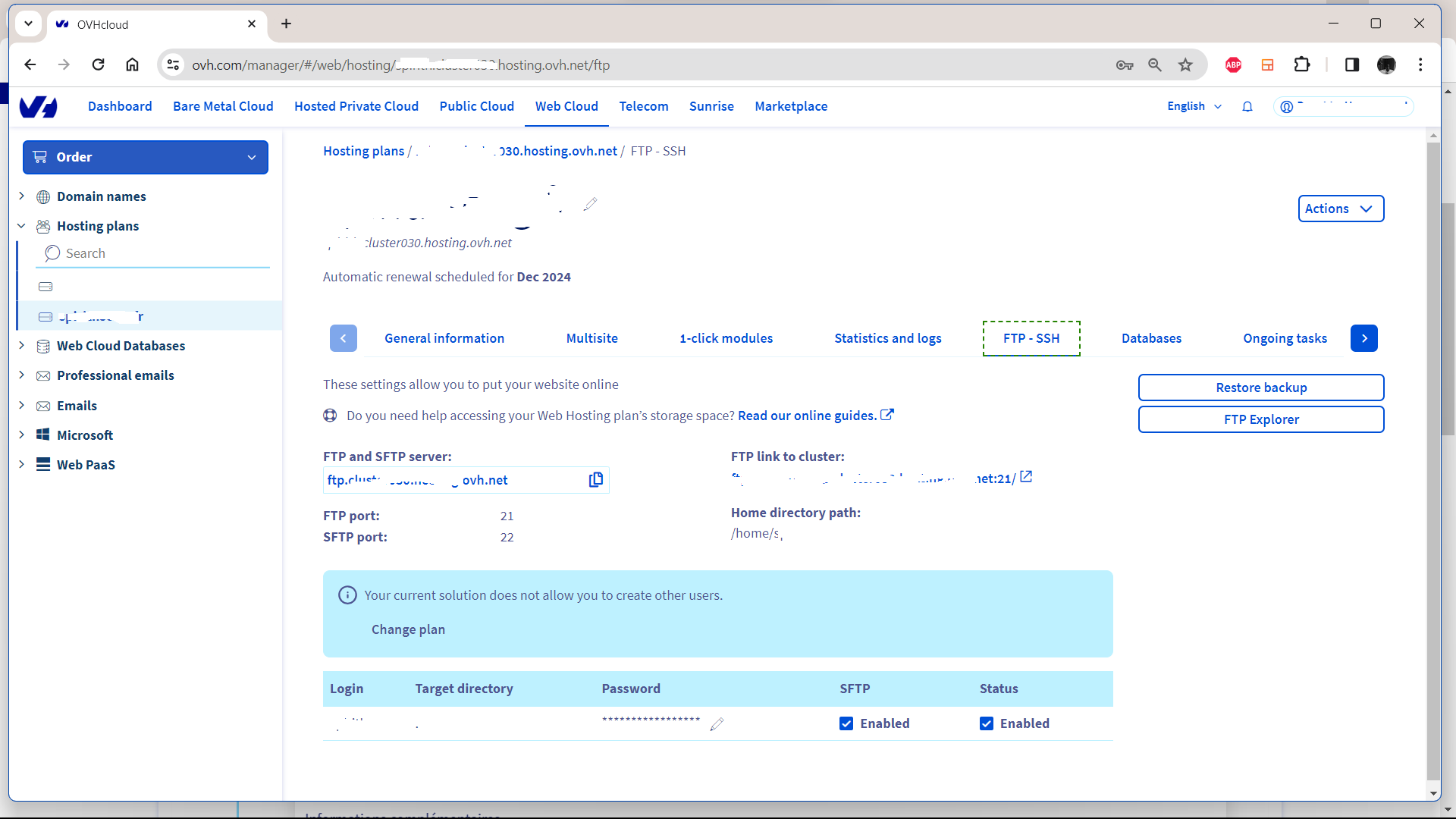Screen dimensions: 1456x819
Task: Switch to General information tab
Action: click(x=444, y=338)
